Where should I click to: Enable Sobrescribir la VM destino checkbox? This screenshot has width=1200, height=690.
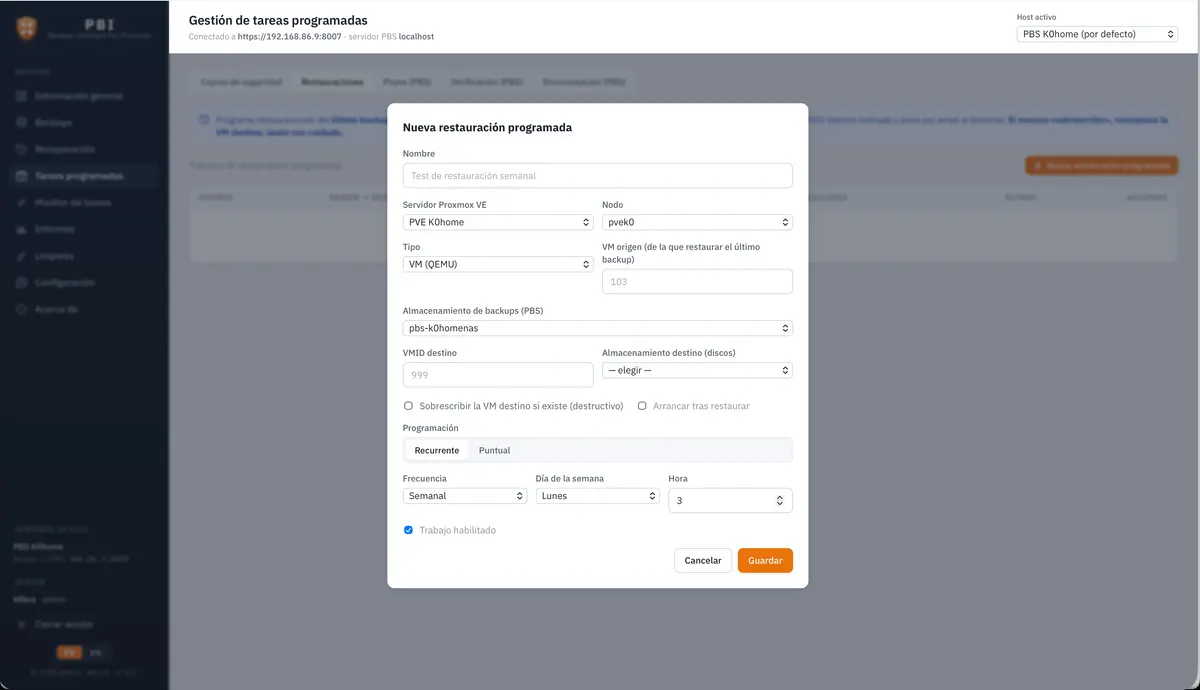tap(408, 406)
